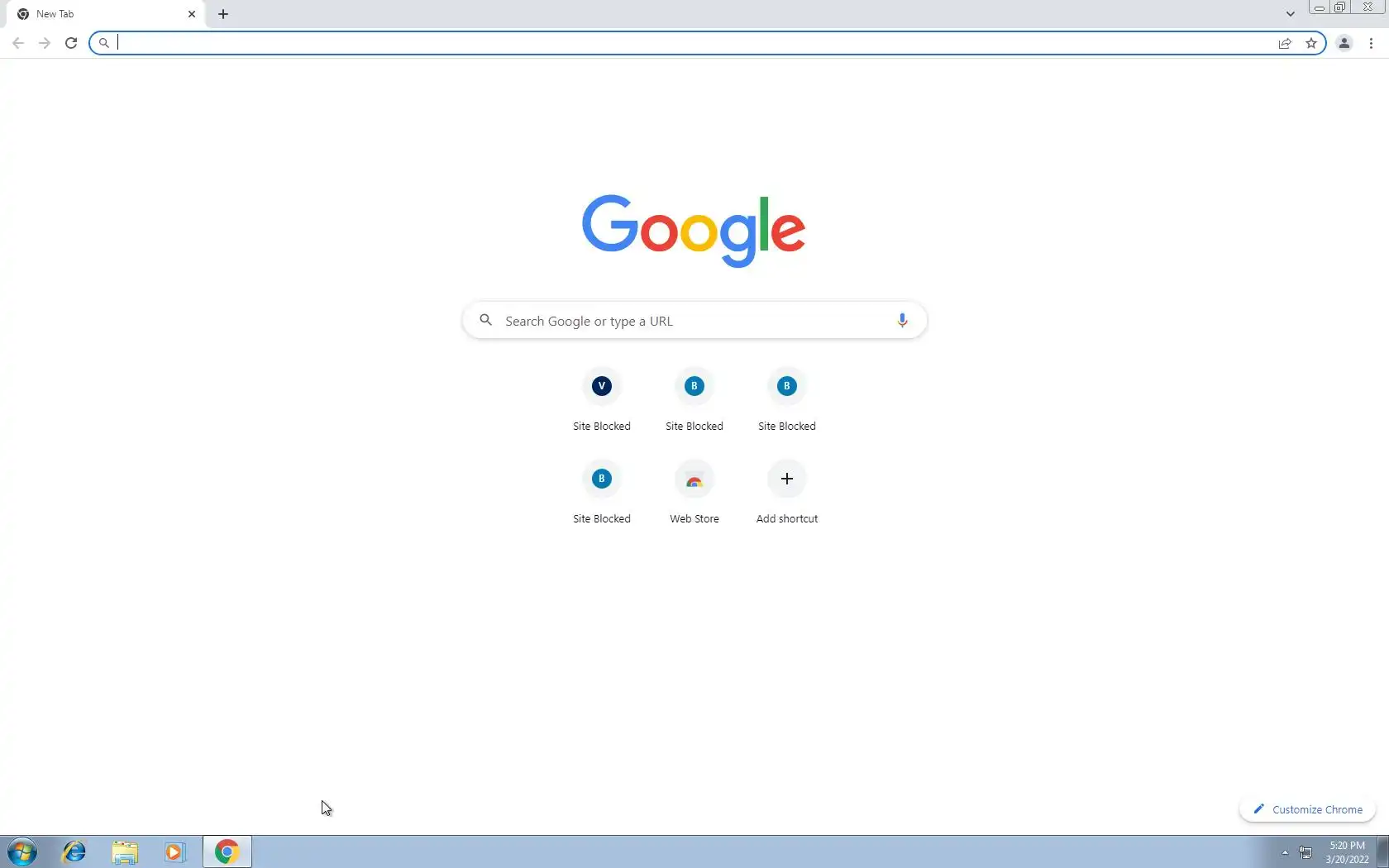This screenshot has width=1389, height=868.
Task: Reload the current page
Action: 71,43
